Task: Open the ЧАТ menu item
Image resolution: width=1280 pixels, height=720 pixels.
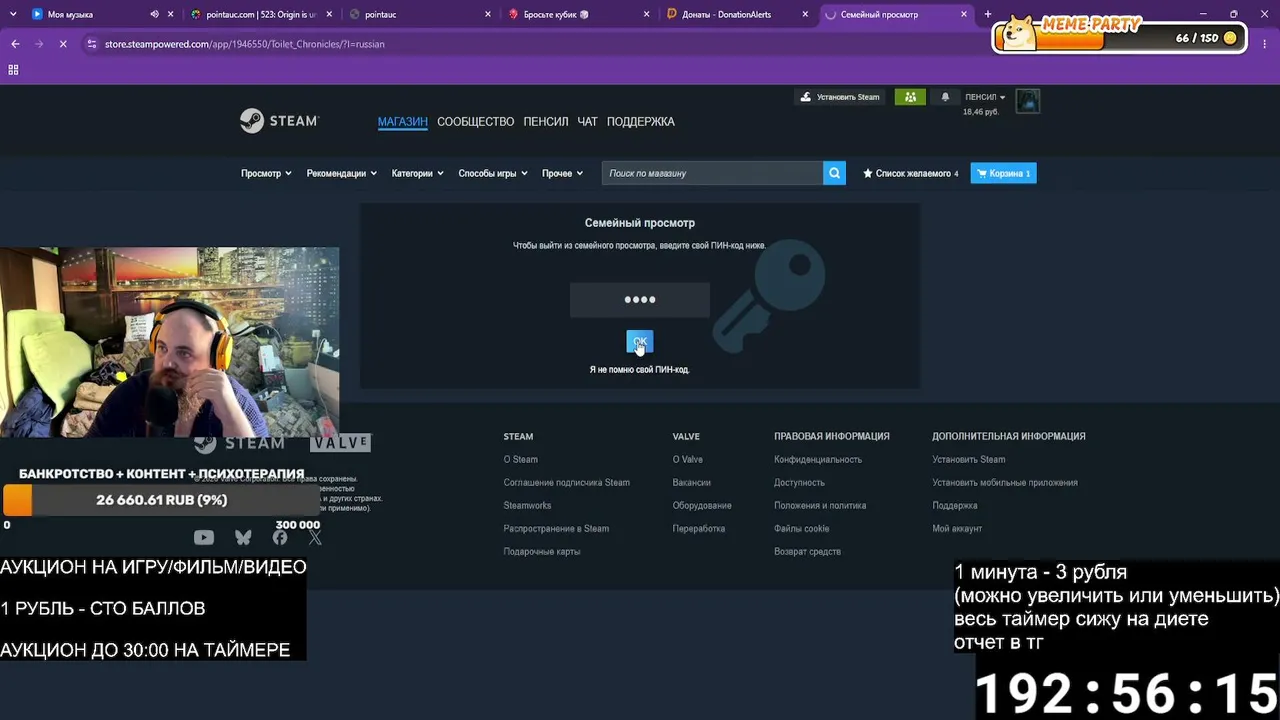Action: 588,122
